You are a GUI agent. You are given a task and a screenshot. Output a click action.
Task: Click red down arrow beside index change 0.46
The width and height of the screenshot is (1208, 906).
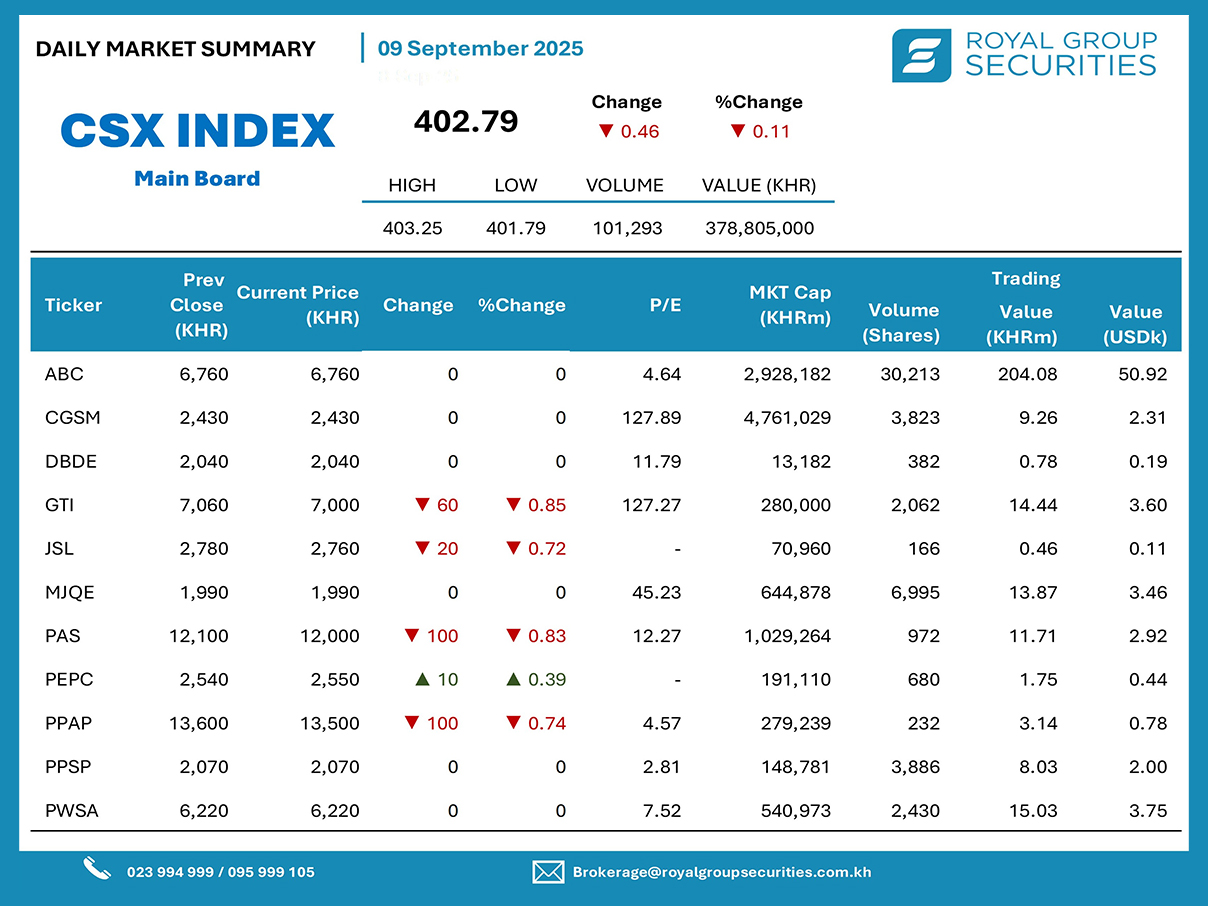[x=605, y=131]
